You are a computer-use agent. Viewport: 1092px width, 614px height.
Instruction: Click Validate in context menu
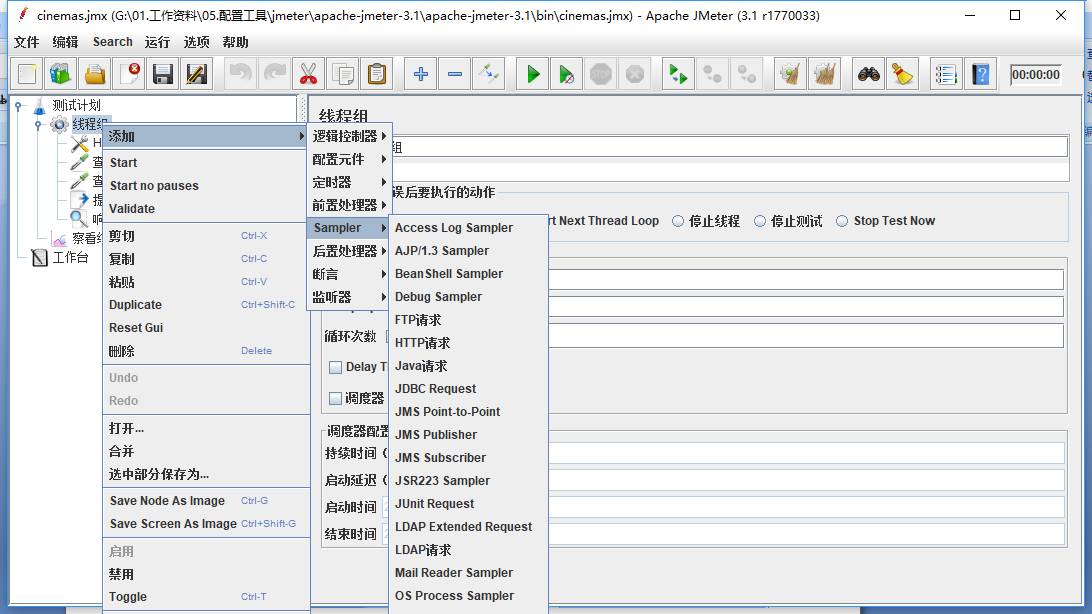205,209
